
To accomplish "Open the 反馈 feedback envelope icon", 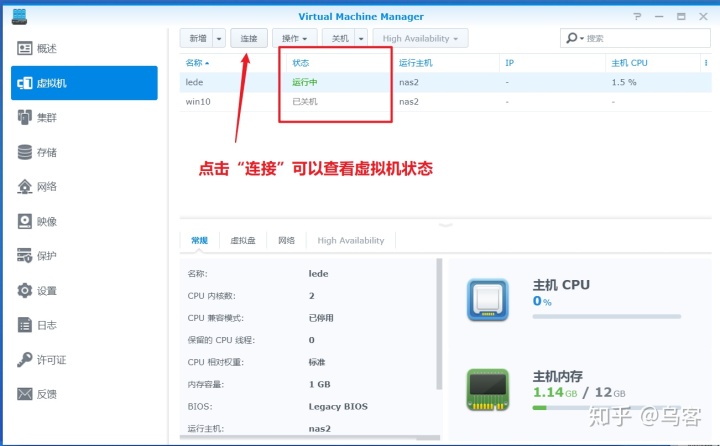I will [25, 394].
